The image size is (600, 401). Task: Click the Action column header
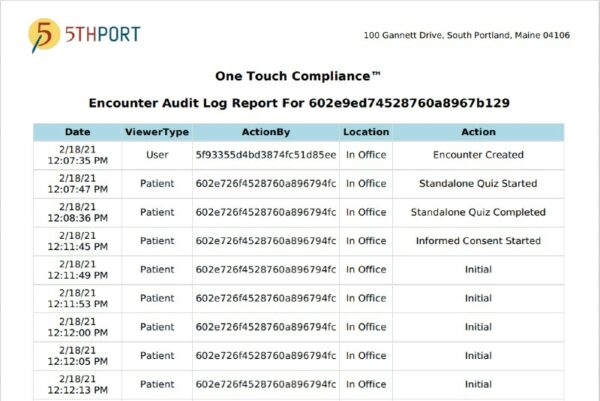(478, 132)
